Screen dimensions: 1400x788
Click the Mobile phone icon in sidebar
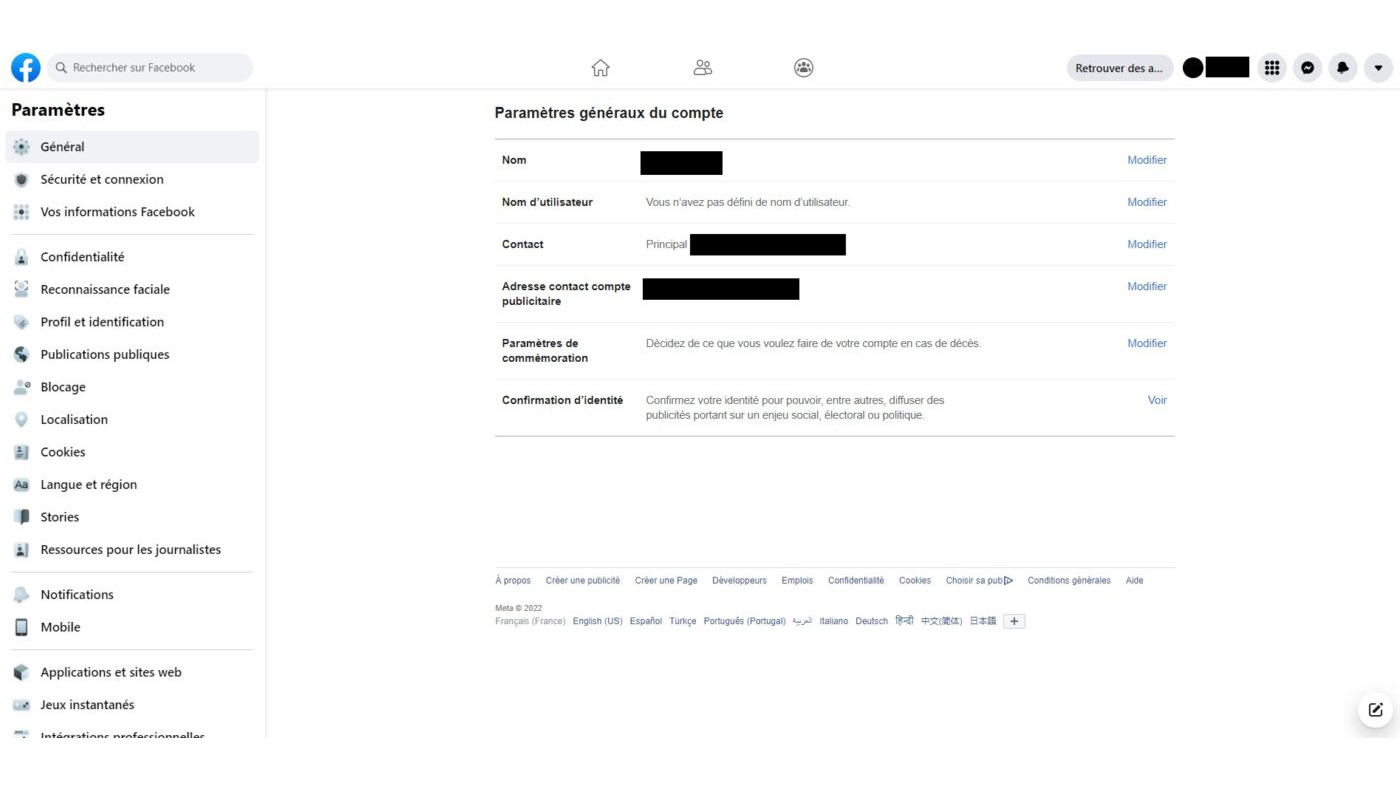tap(22, 627)
